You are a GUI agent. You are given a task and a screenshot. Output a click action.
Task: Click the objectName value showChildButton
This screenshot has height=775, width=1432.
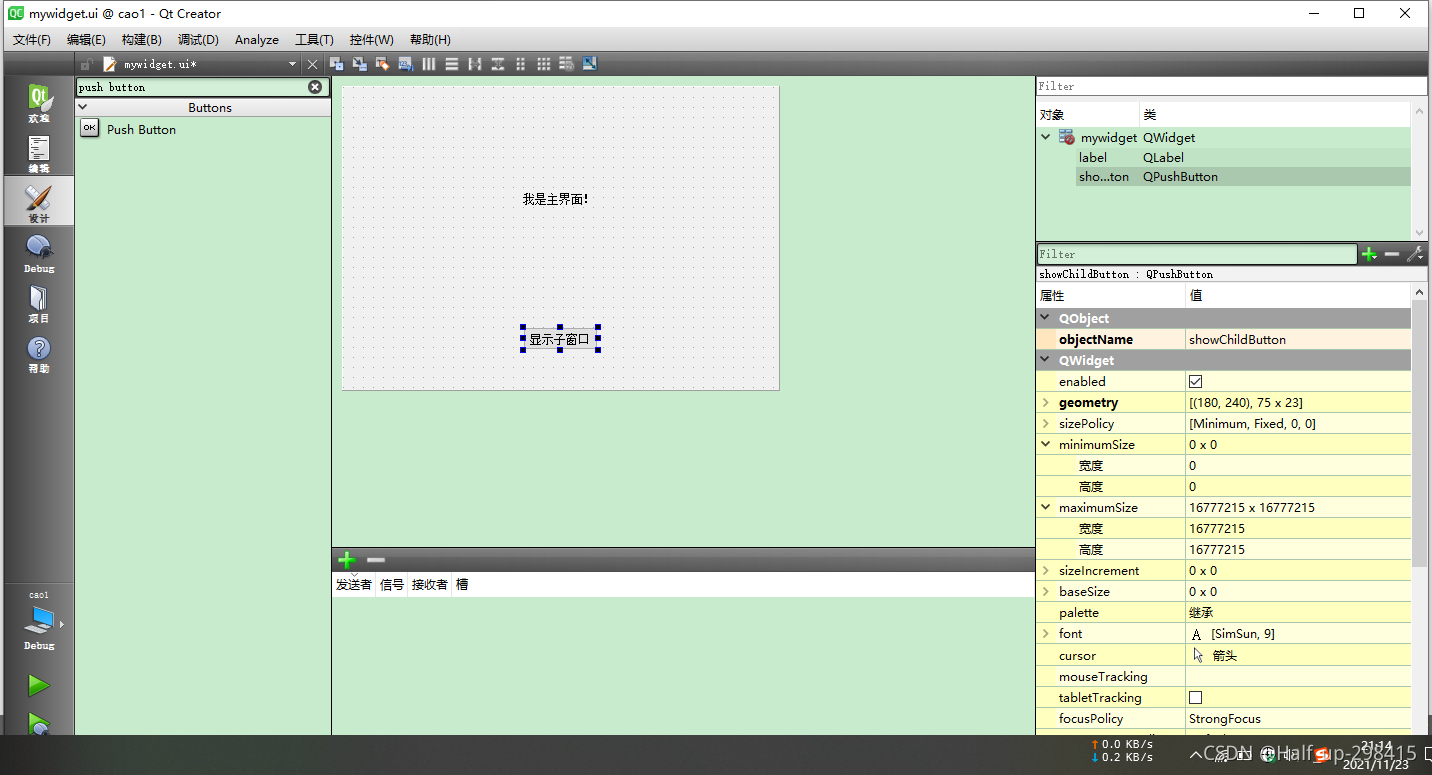pyautogui.click(x=1298, y=340)
